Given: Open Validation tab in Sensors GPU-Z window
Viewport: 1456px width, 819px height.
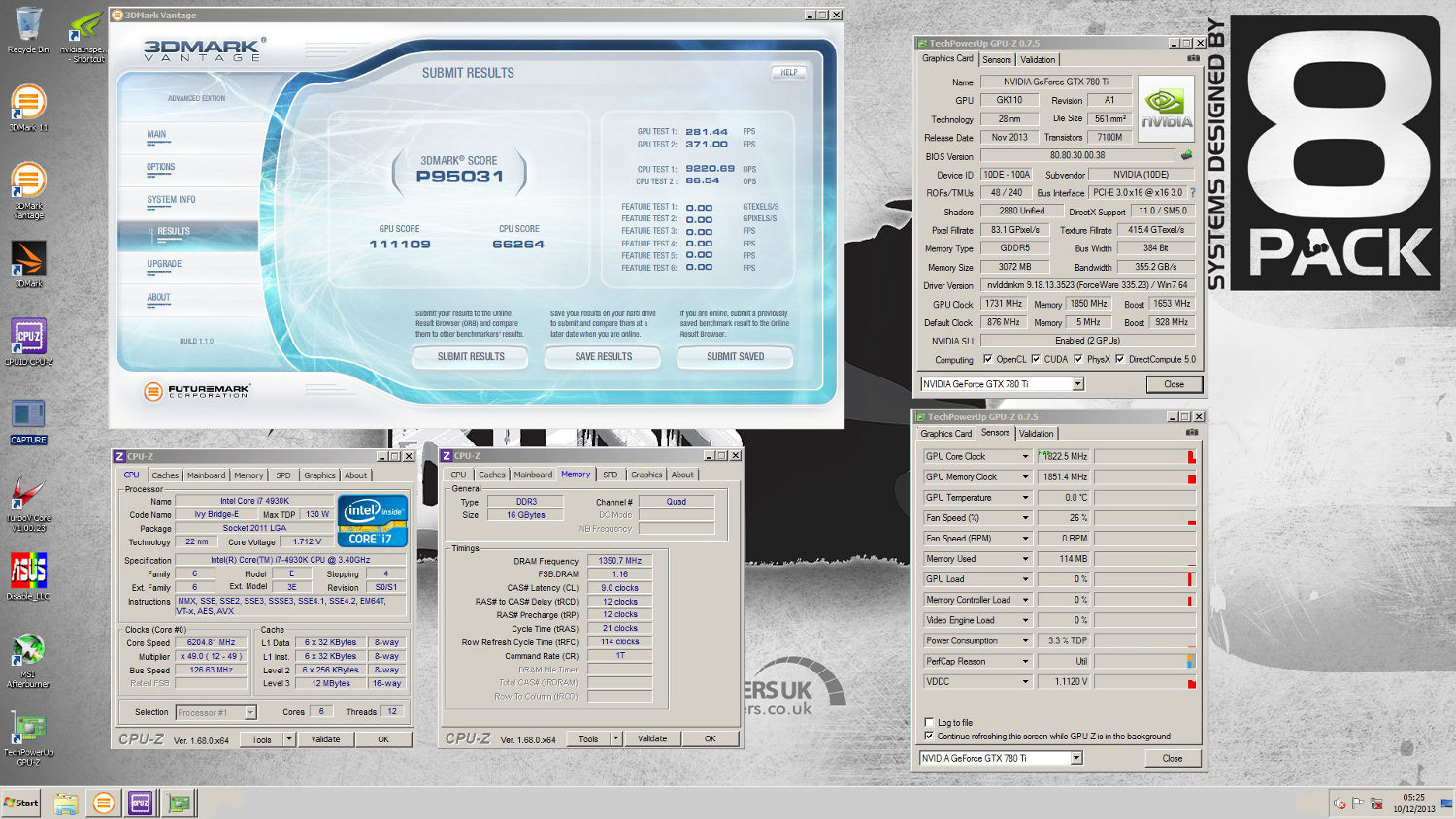Looking at the screenshot, I should click(1036, 433).
